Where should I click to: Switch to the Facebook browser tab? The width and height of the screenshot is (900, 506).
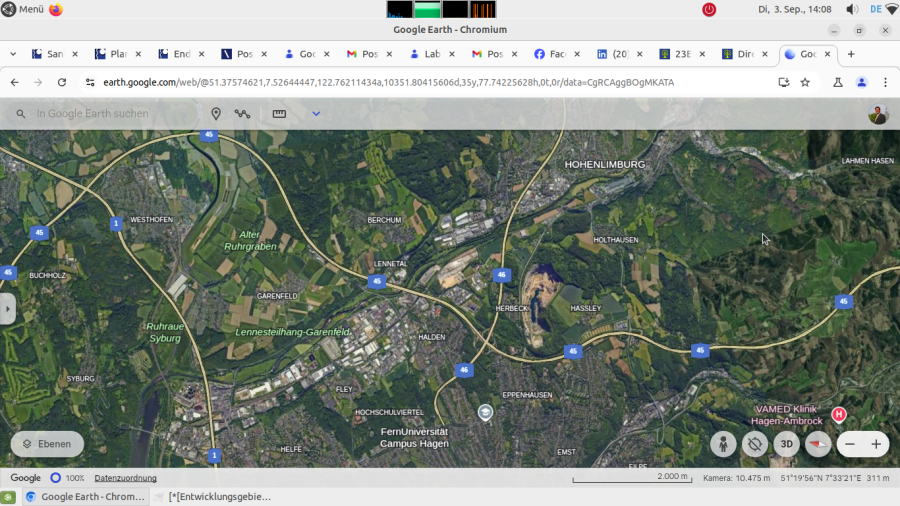pyautogui.click(x=551, y=54)
